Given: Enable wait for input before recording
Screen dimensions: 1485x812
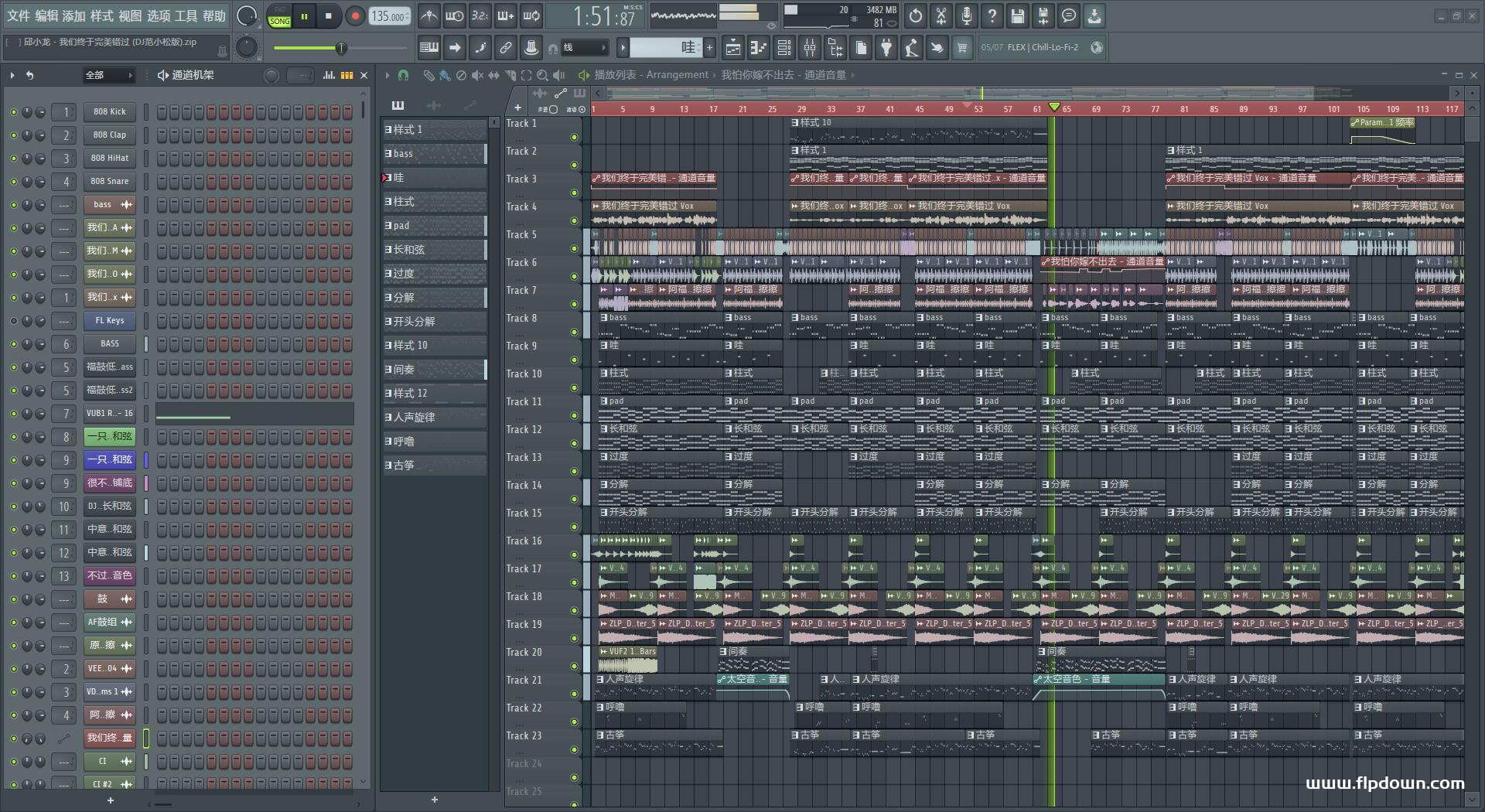Looking at the screenshot, I should (x=455, y=15).
